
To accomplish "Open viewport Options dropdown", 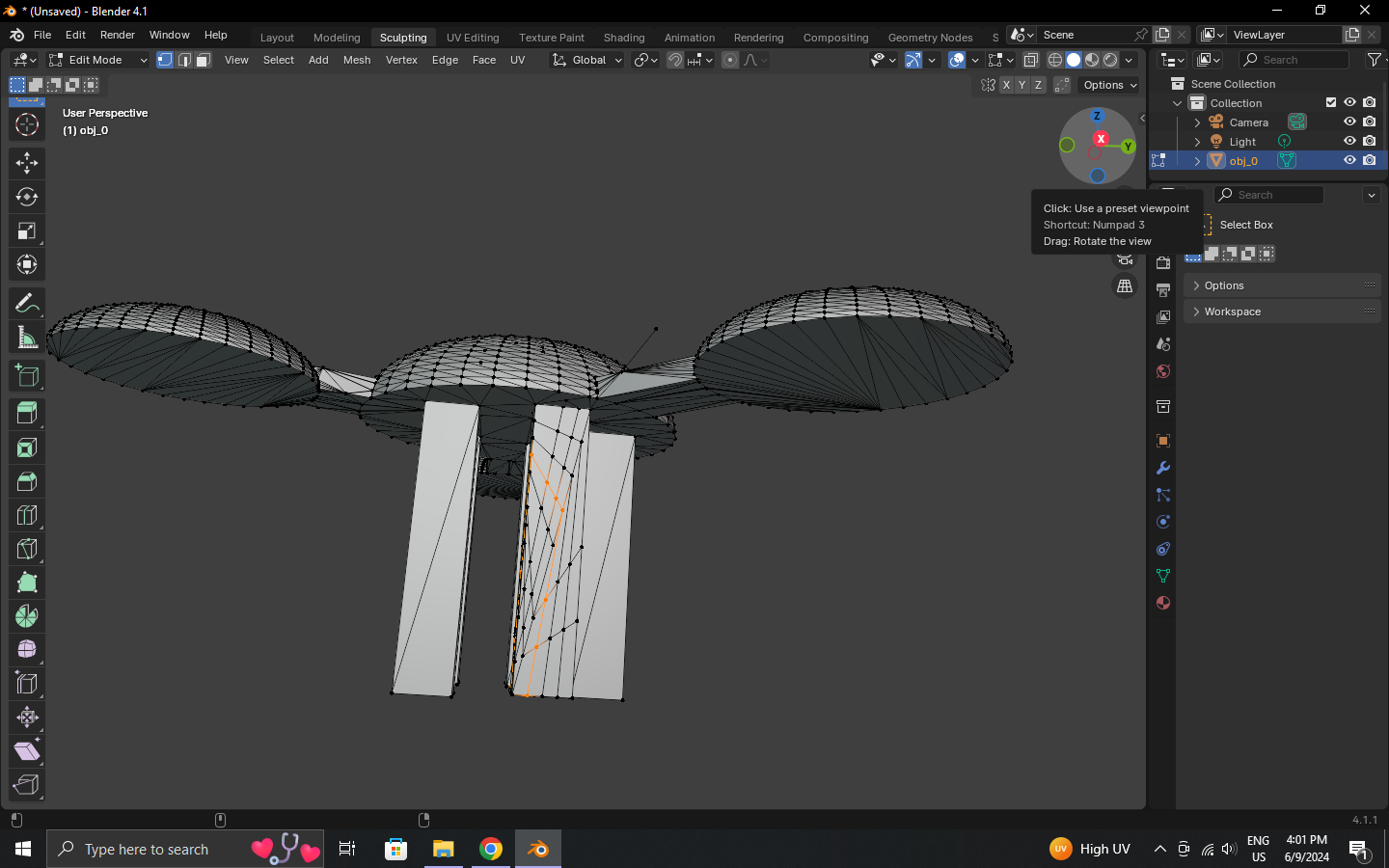I will (x=1109, y=85).
